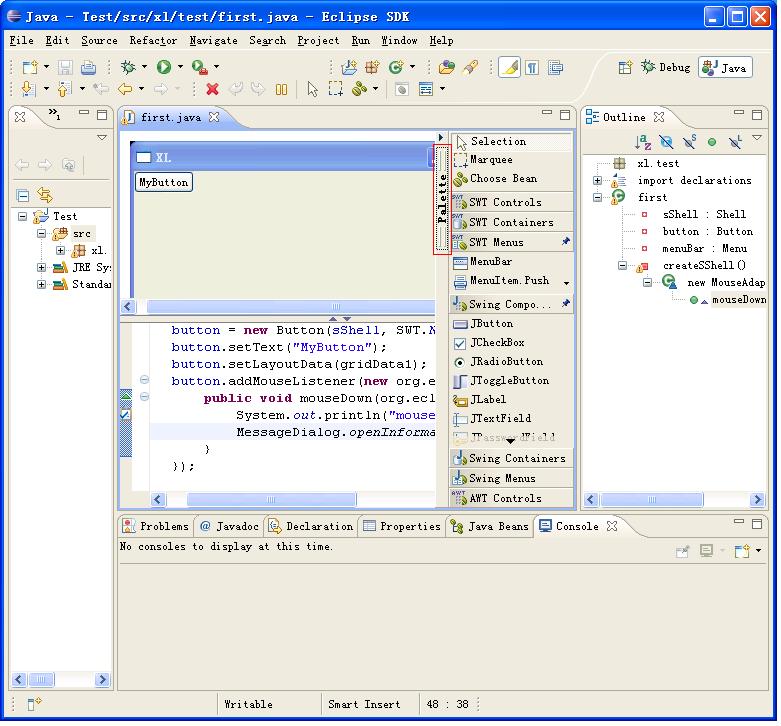This screenshot has height=726, width=781.
Task: Toggle Mark Occurrences highlighter icon
Action: (510, 67)
